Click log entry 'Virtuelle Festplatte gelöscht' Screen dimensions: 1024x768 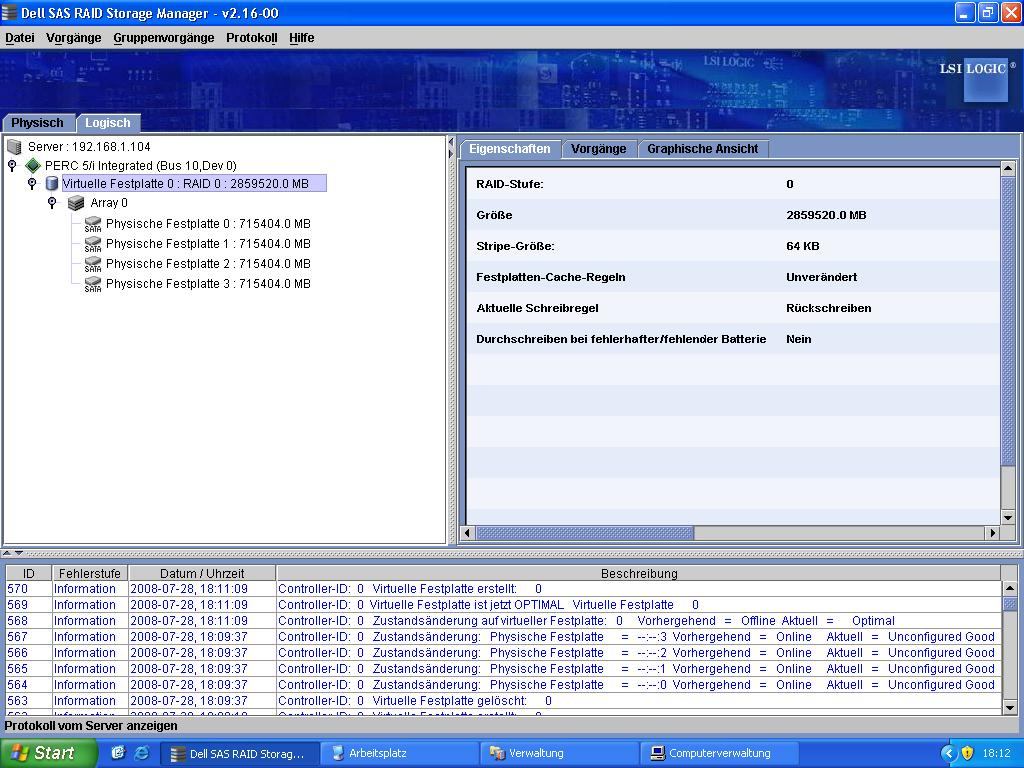tap(504, 701)
